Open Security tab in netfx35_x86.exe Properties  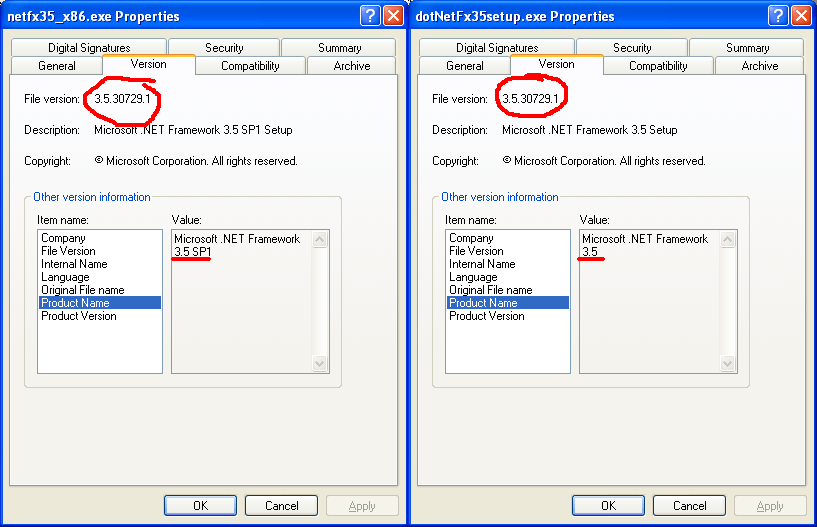pyautogui.click(x=224, y=47)
